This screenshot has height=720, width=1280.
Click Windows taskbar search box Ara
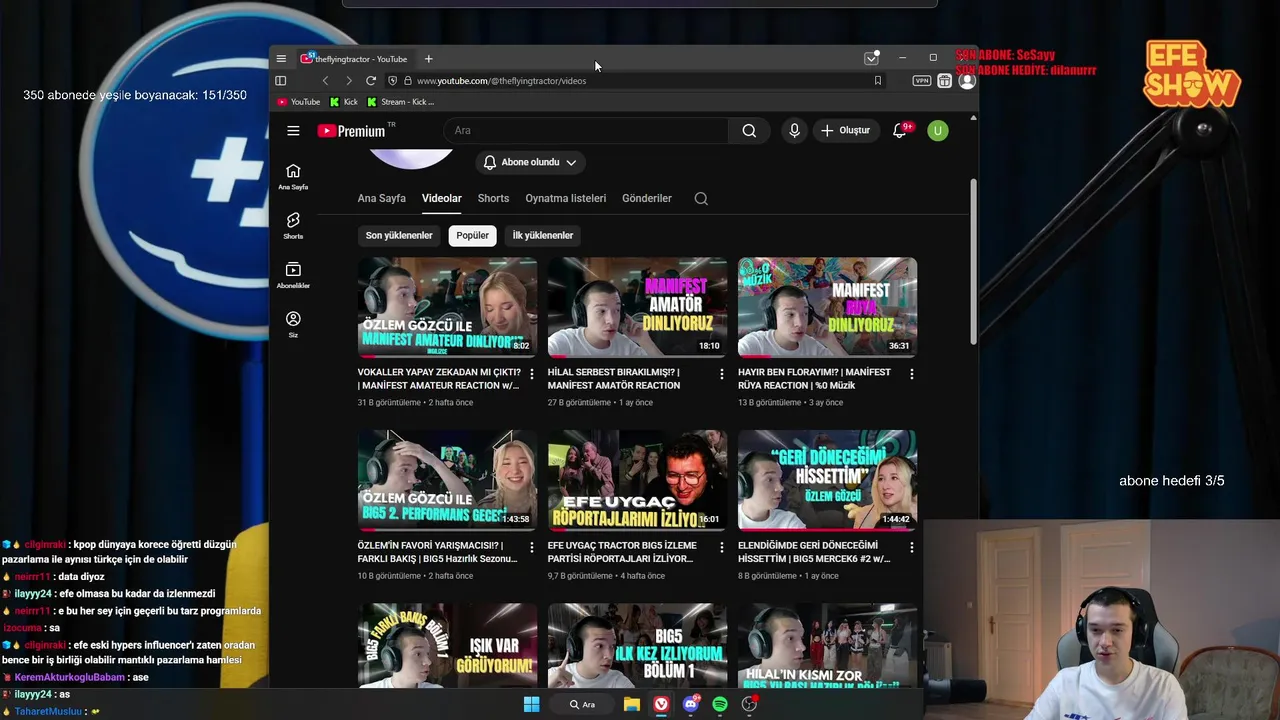582,705
